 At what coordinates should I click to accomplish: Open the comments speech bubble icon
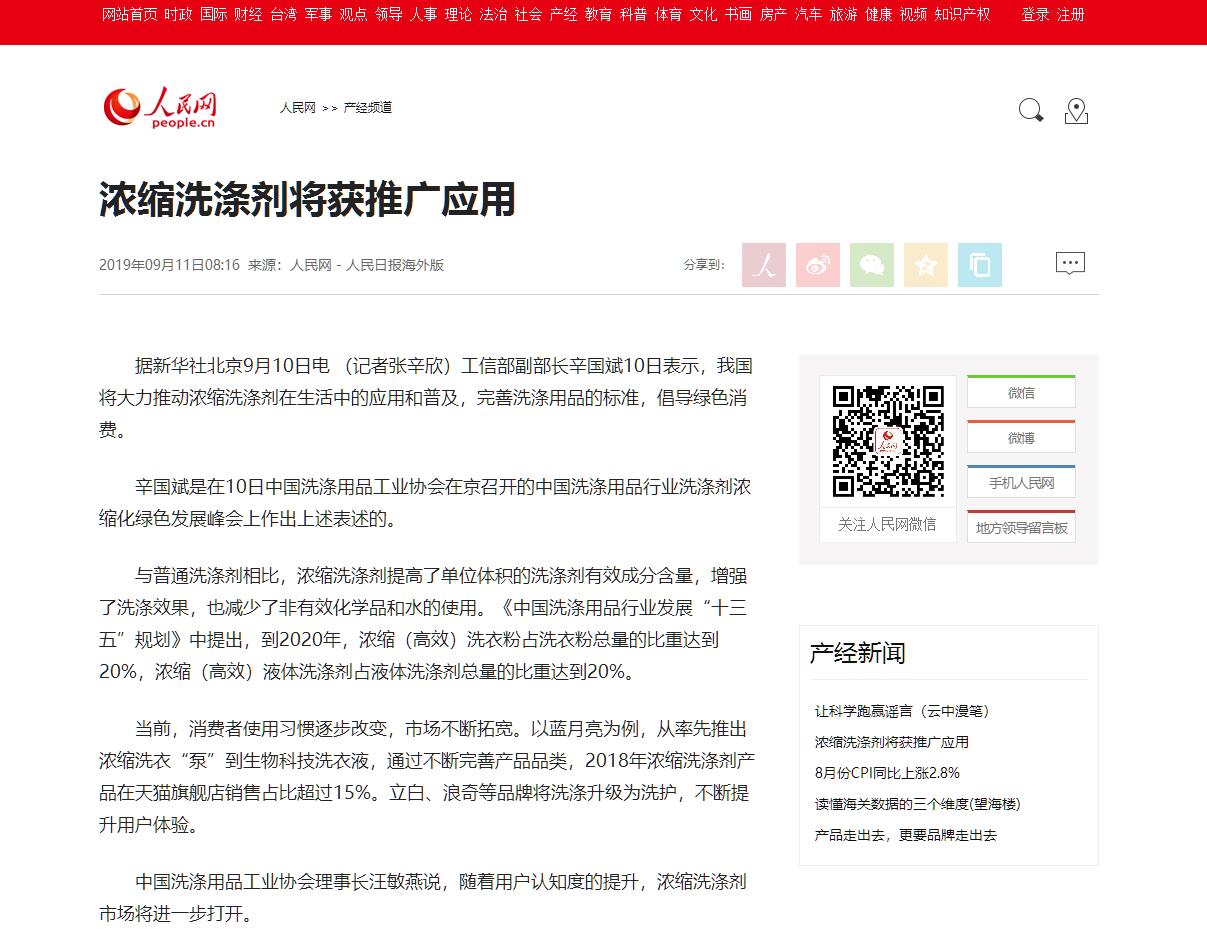[1070, 263]
